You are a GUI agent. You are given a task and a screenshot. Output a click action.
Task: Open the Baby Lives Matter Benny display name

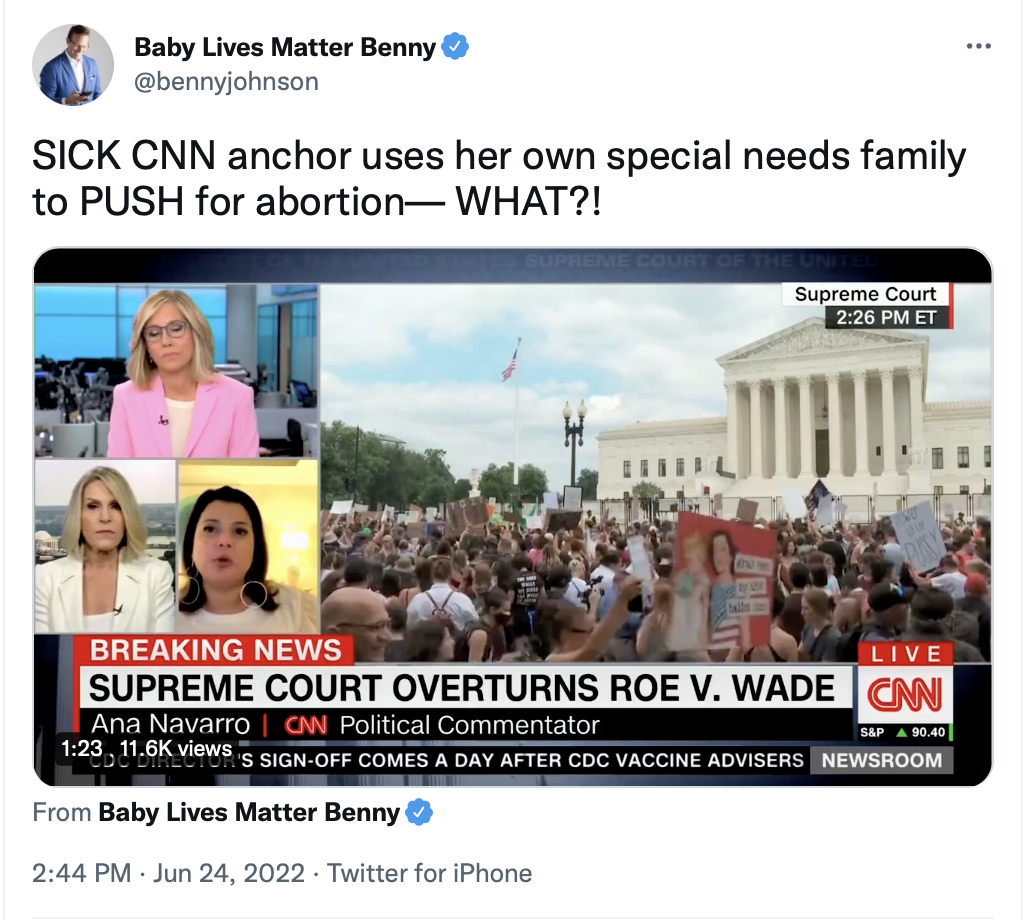[x=285, y=47]
